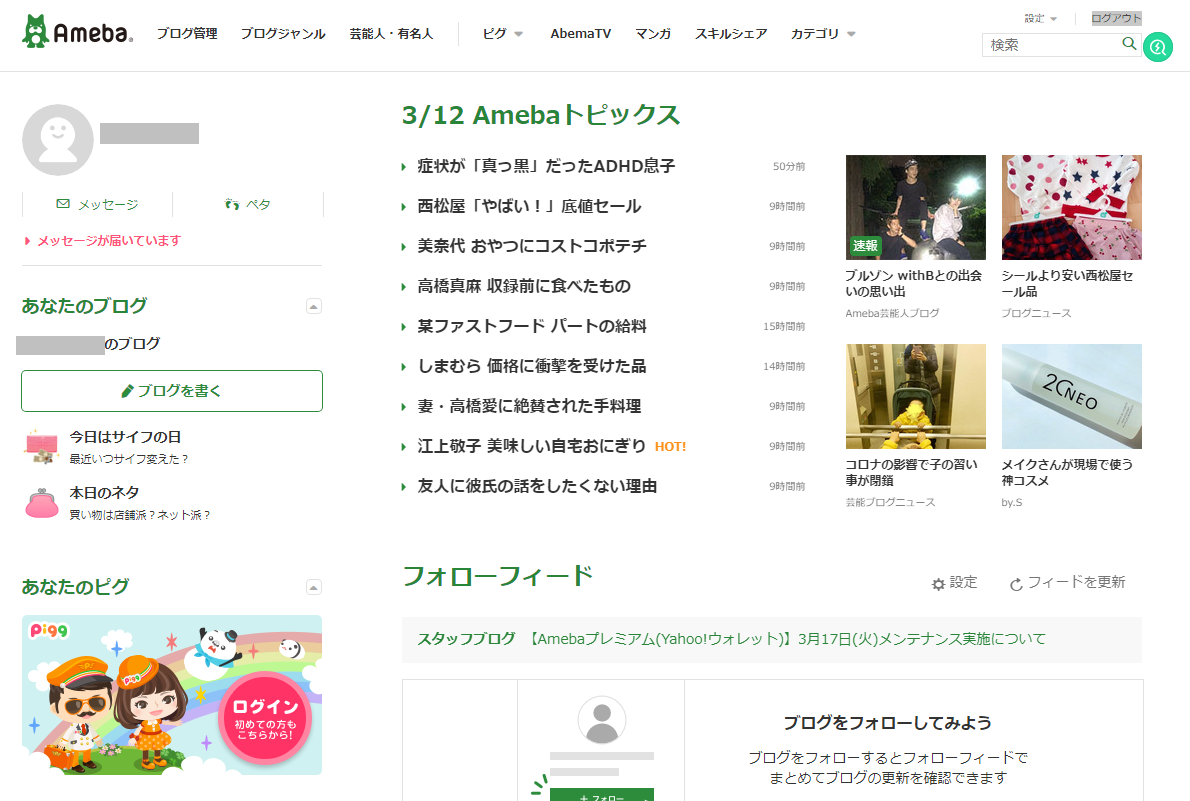Open your のブログ link
The image size is (1190, 801).
(88, 344)
